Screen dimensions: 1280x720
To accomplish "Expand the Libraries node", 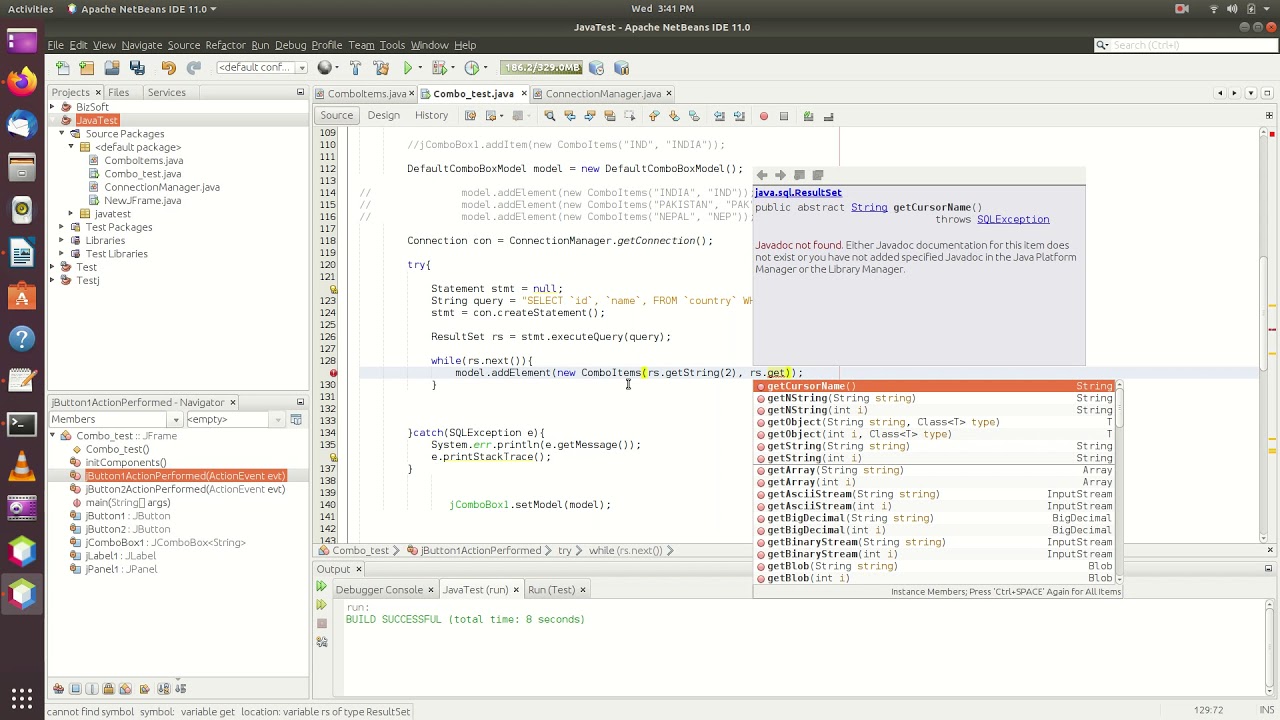I will click(x=62, y=240).
